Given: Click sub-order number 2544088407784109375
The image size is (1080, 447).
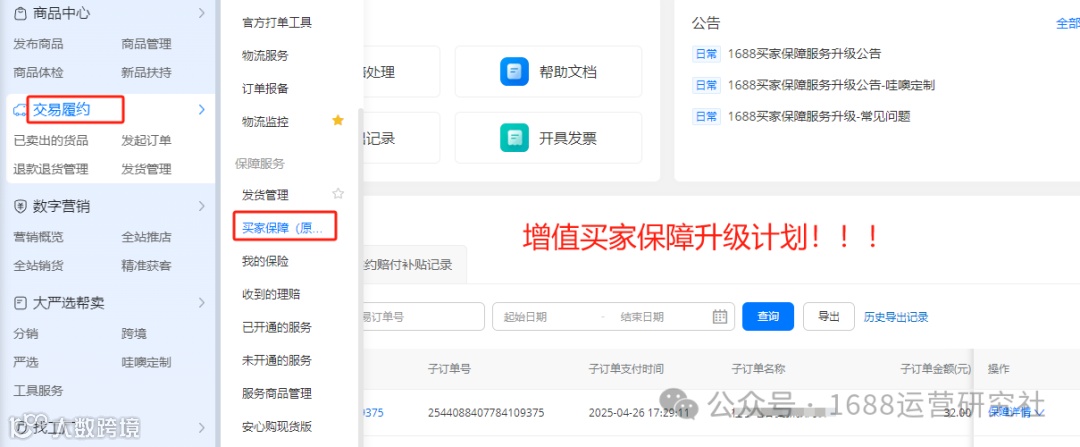Looking at the screenshot, I should pos(486,413).
